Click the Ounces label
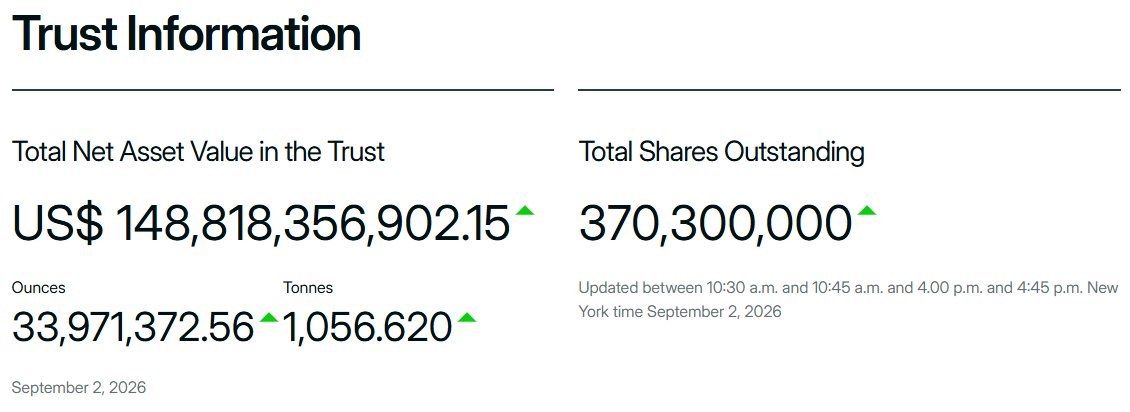Viewport: 1130px width, 412px height. 39,287
